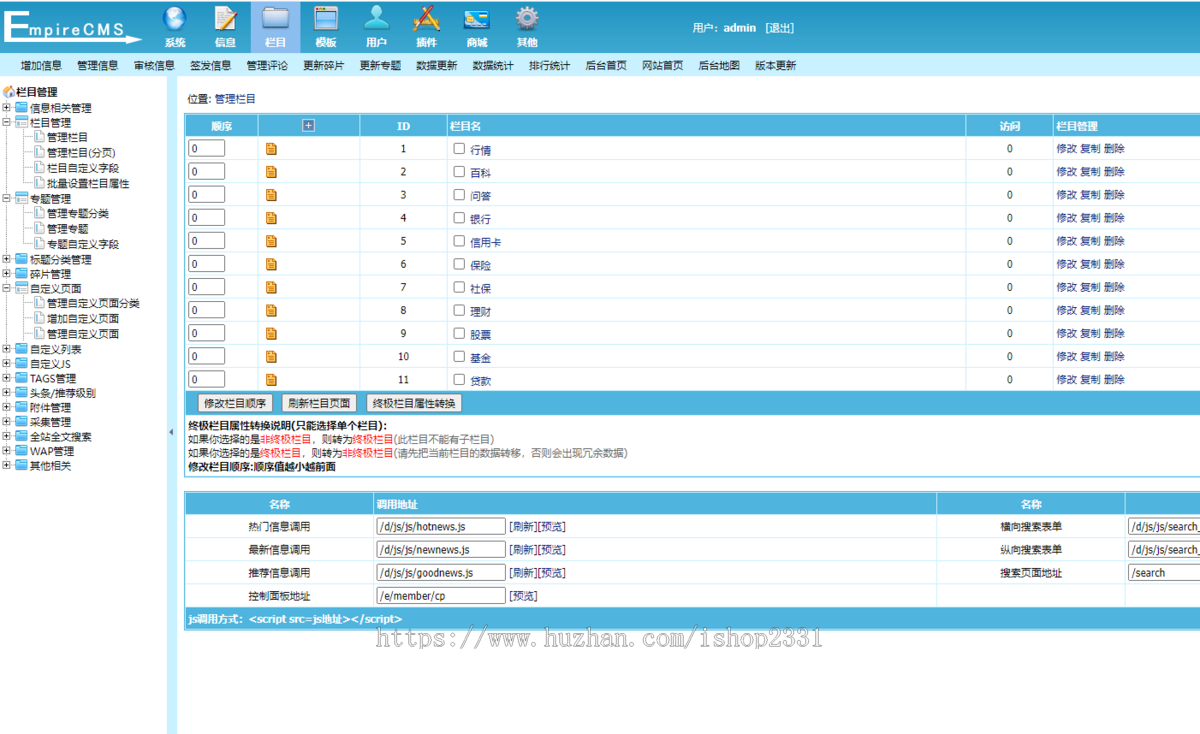The width and height of the screenshot is (1200, 734).
Task: Click the orange document icon in row 理财
Action: tap(271, 311)
